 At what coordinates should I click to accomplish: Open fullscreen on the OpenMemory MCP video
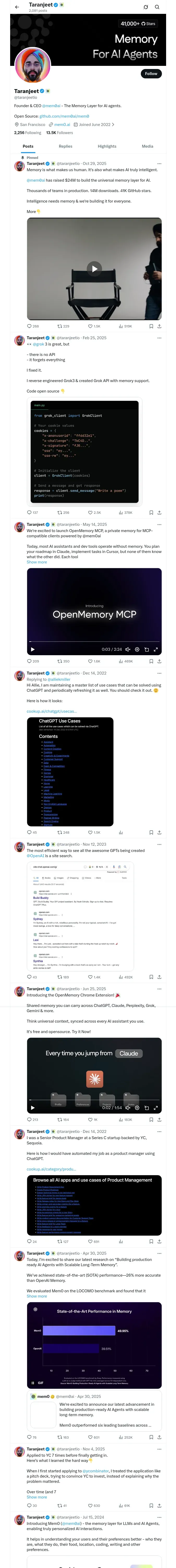[x=155, y=649]
